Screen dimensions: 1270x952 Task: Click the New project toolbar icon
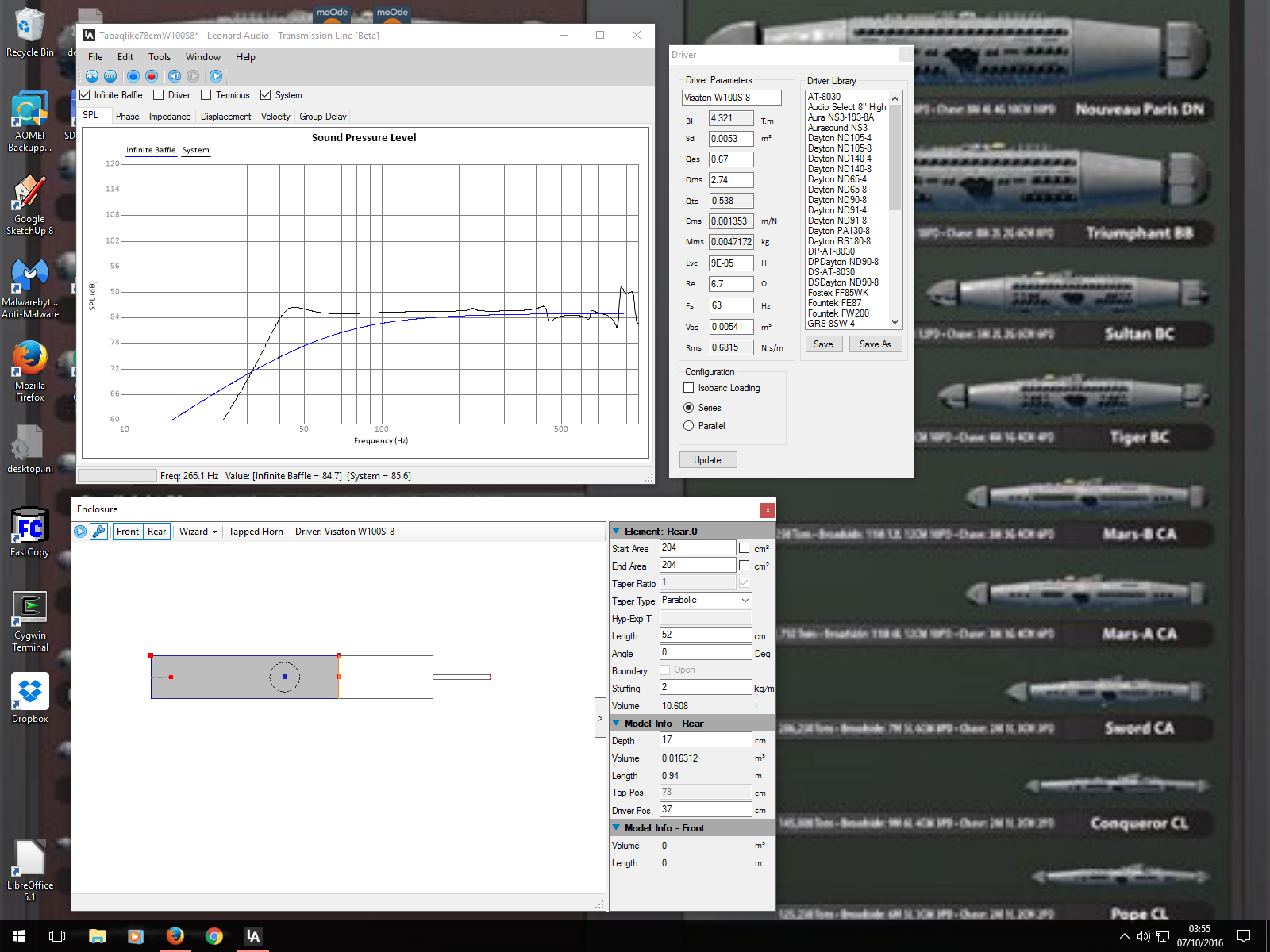click(92, 76)
